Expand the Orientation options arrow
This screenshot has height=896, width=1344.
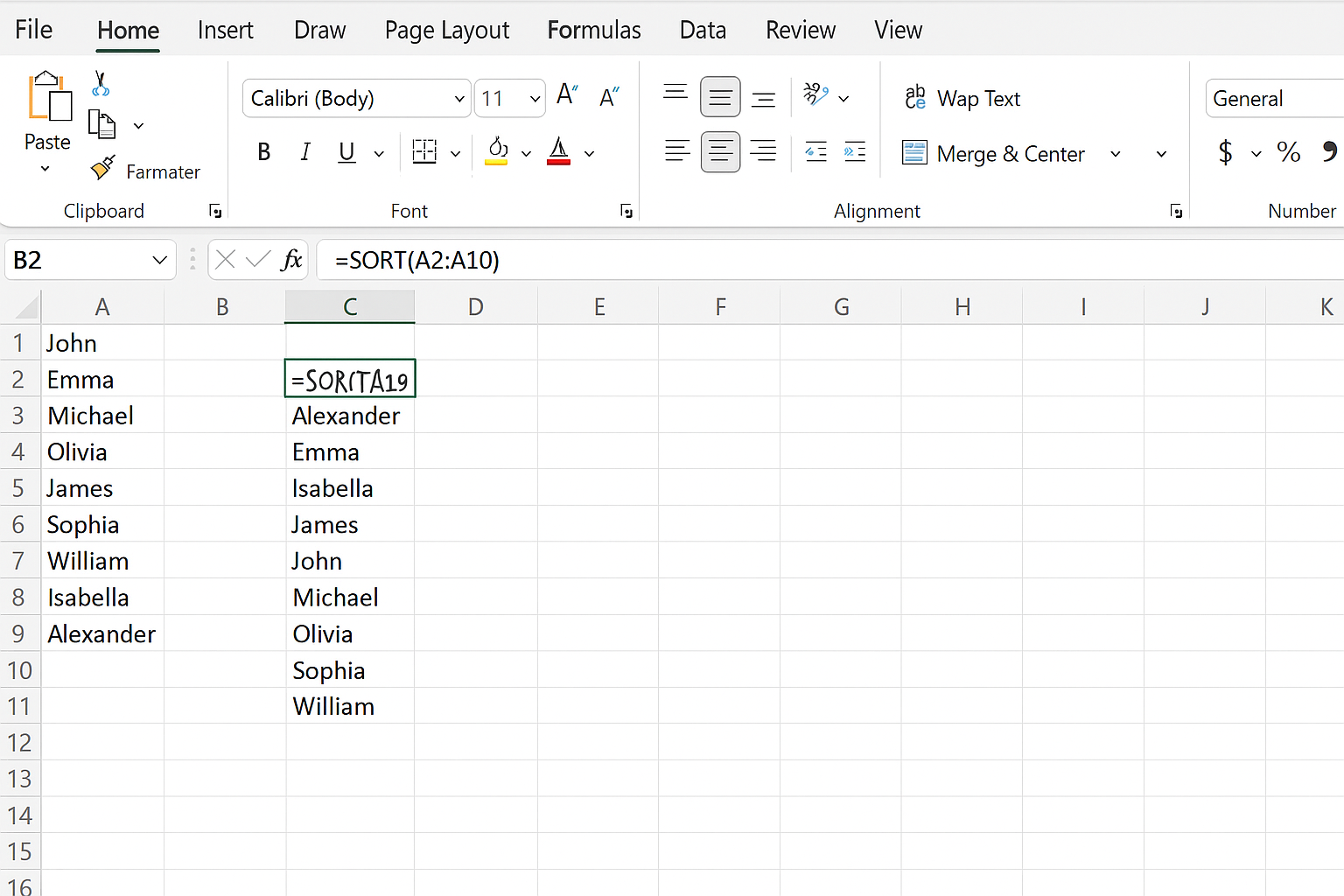click(843, 99)
